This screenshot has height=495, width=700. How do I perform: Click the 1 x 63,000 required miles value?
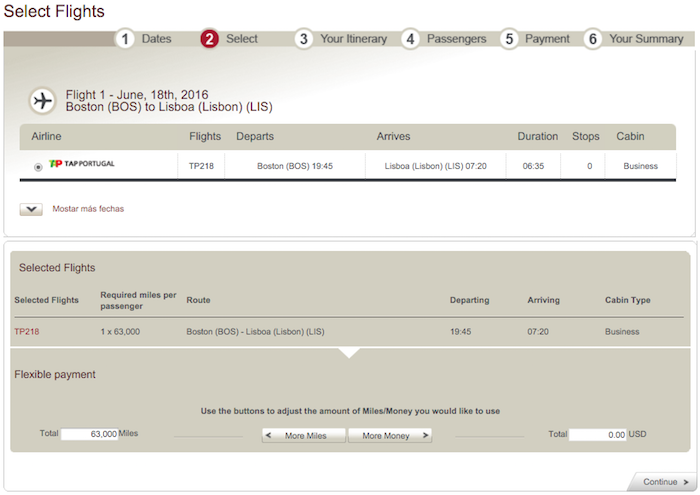pyautogui.click(x=121, y=332)
